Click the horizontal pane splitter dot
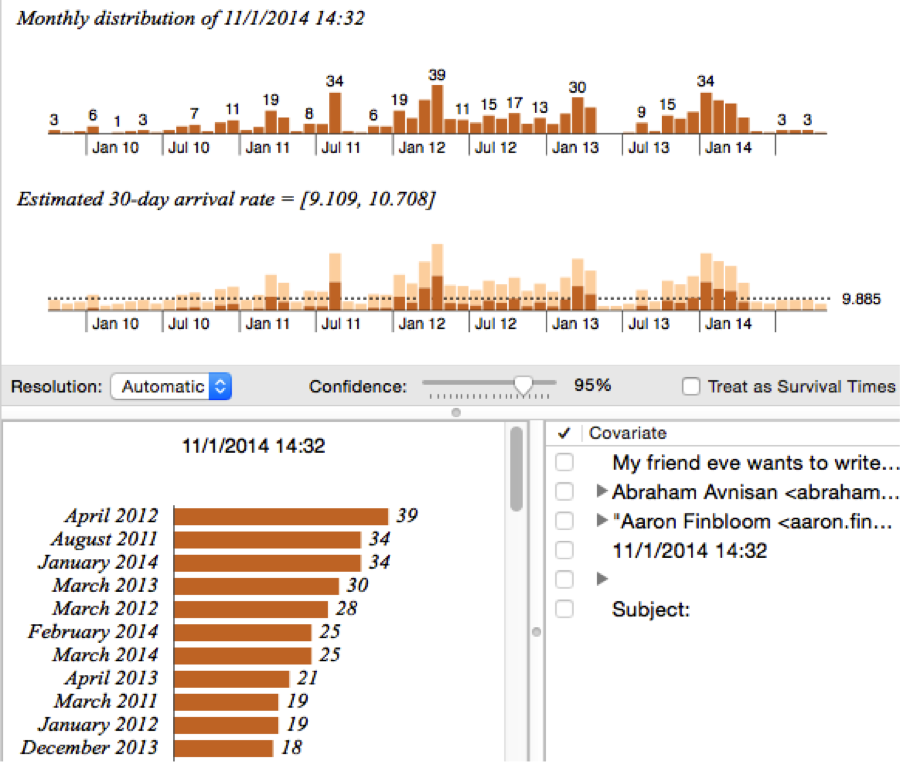The width and height of the screenshot is (900, 762). click(x=456, y=413)
